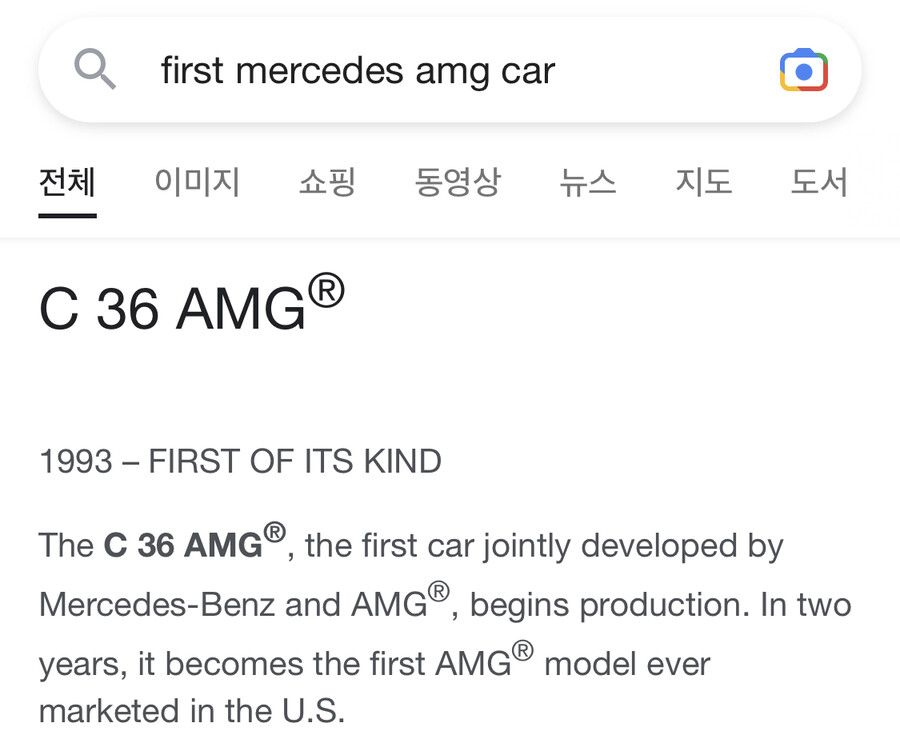Switch to the 동영상 videos tab

[457, 182]
